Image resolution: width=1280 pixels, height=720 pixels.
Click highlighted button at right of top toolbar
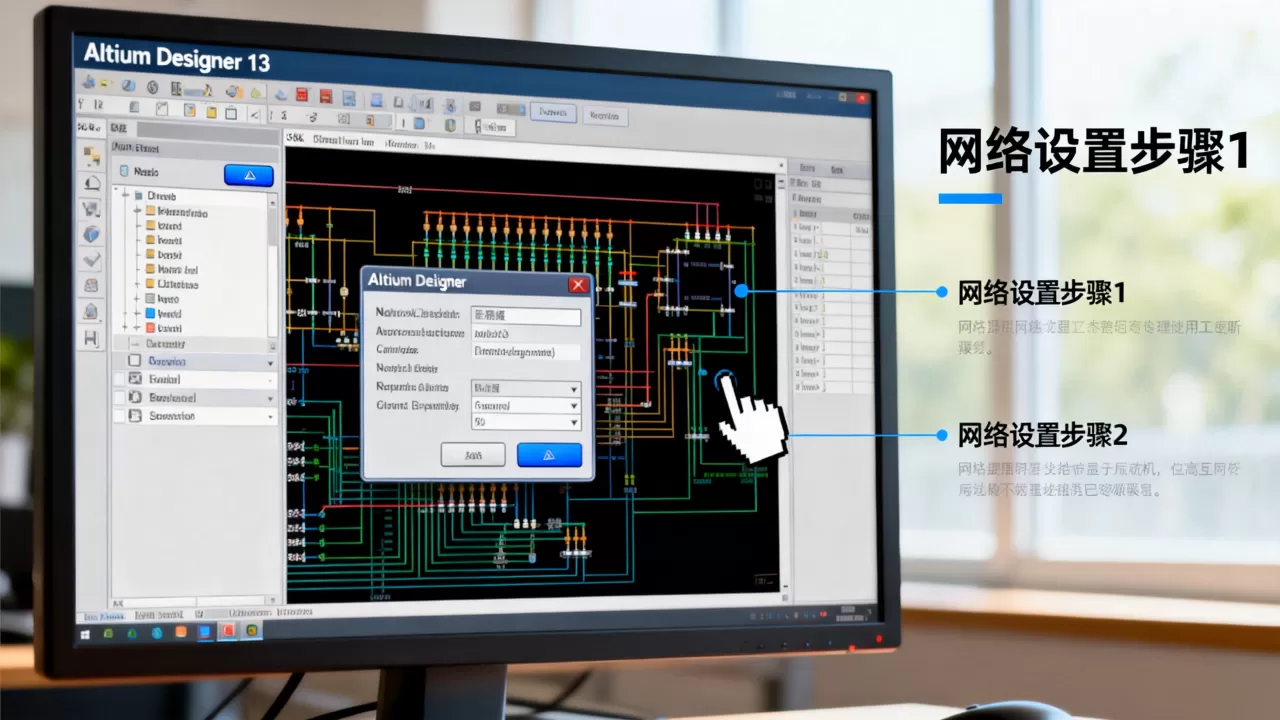(x=553, y=113)
